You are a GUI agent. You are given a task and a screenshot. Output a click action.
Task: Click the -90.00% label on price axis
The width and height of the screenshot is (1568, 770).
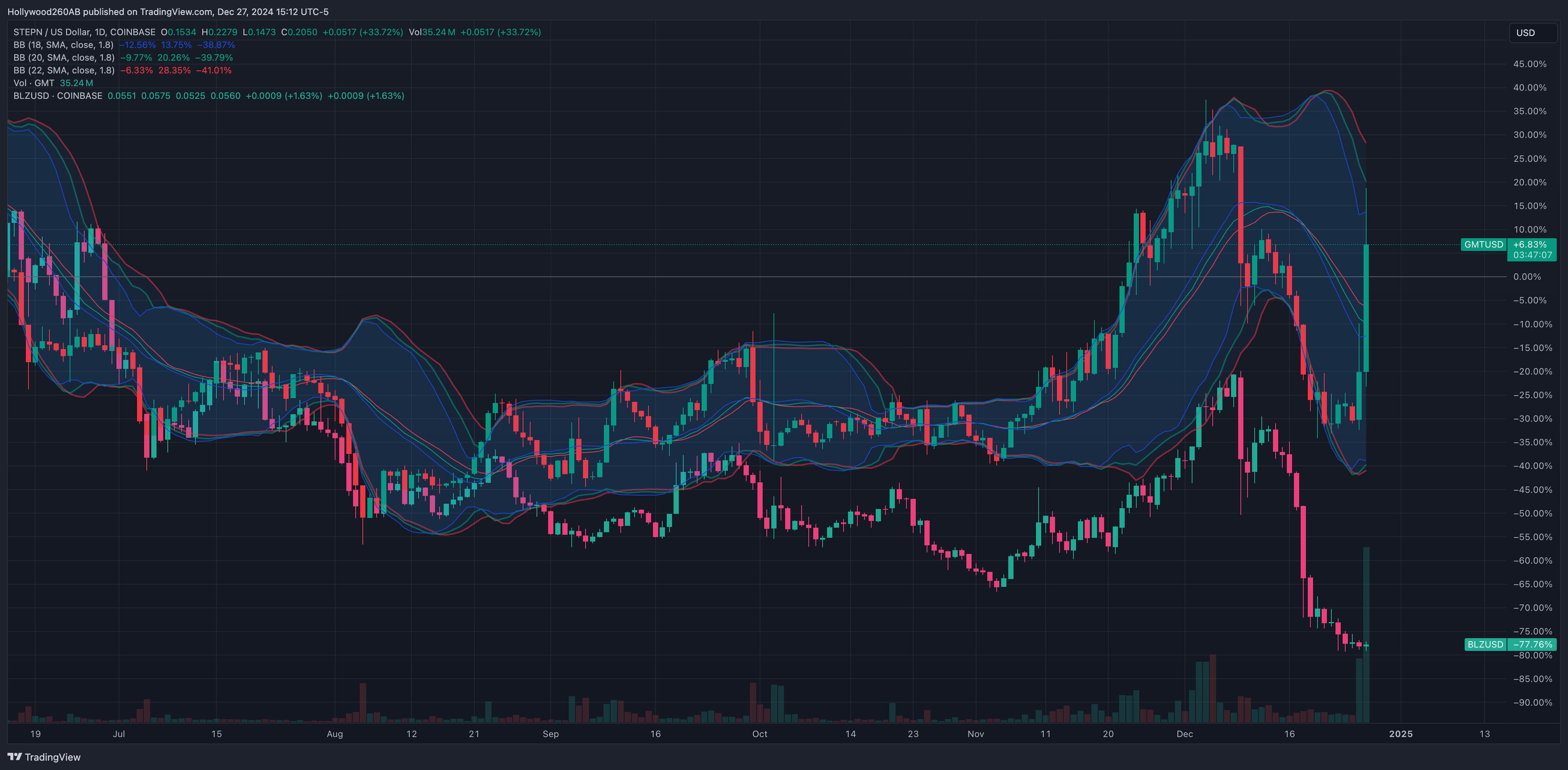pos(1532,703)
